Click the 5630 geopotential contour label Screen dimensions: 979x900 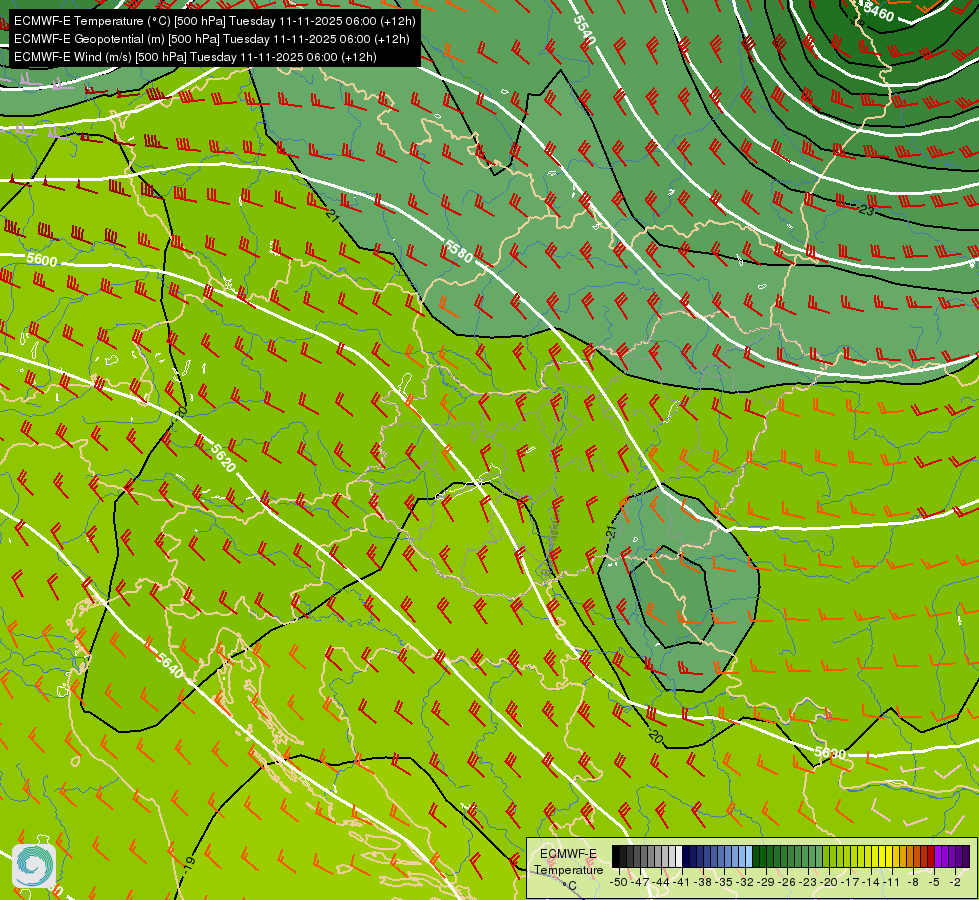(830, 753)
